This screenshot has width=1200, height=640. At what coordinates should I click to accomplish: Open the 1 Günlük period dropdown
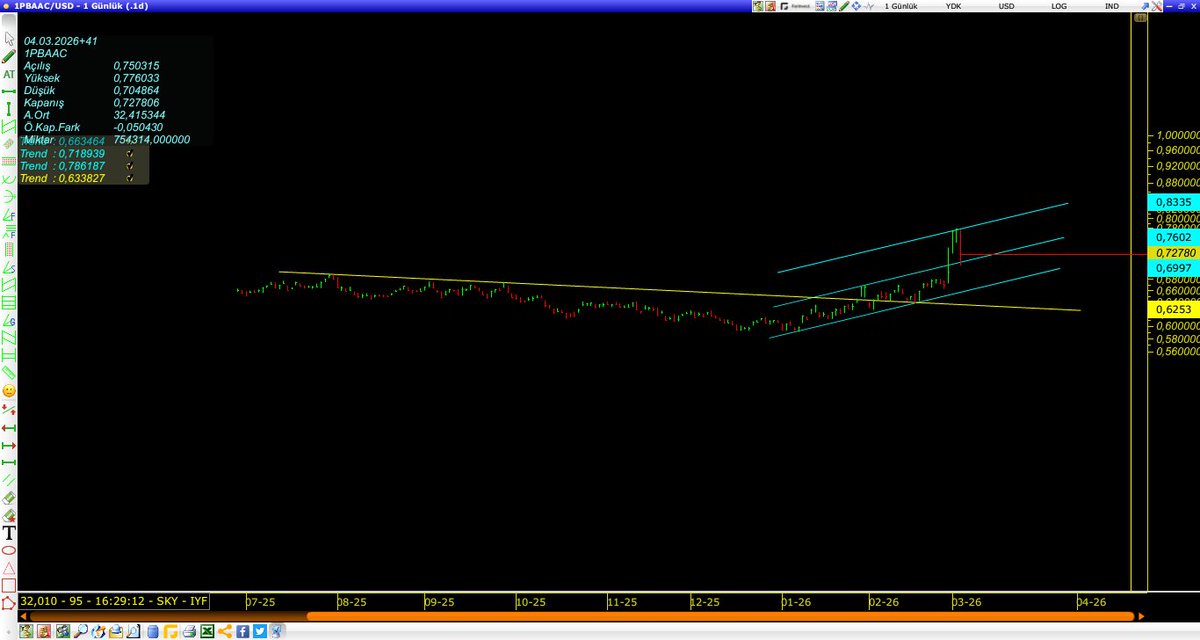901,6
